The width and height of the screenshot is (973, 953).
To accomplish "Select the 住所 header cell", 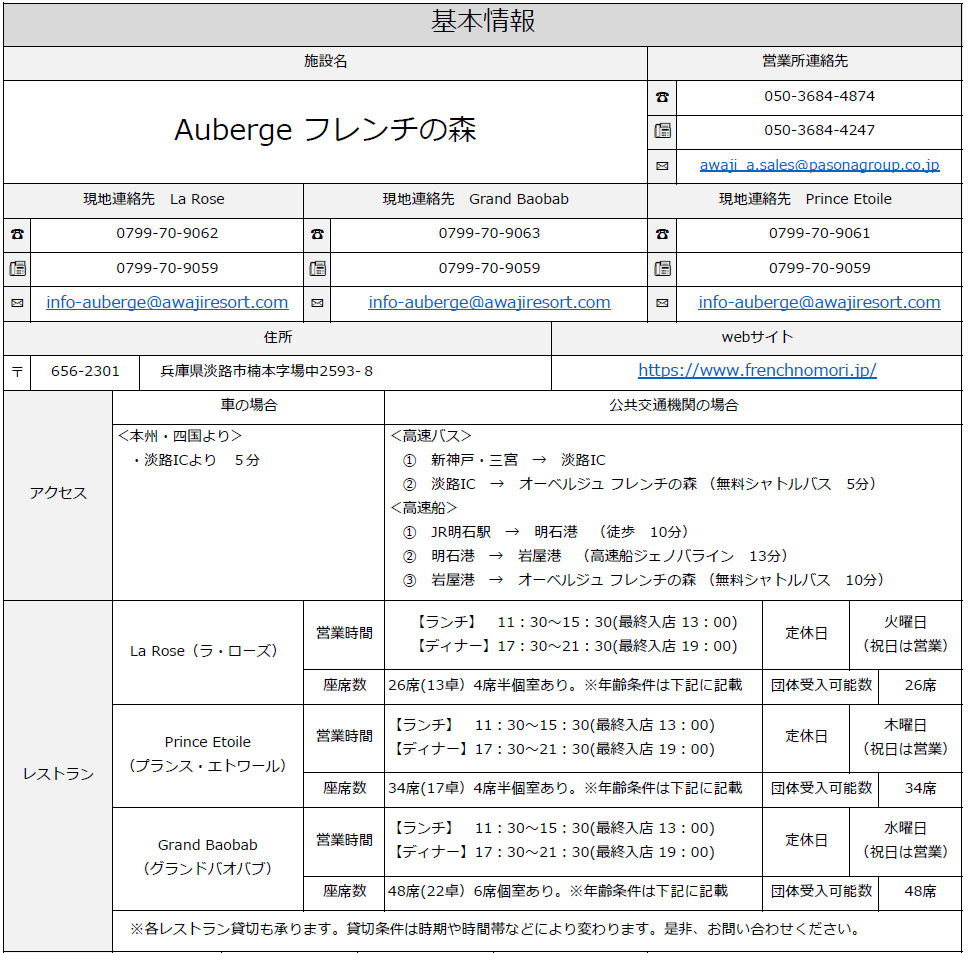I will [x=277, y=338].
